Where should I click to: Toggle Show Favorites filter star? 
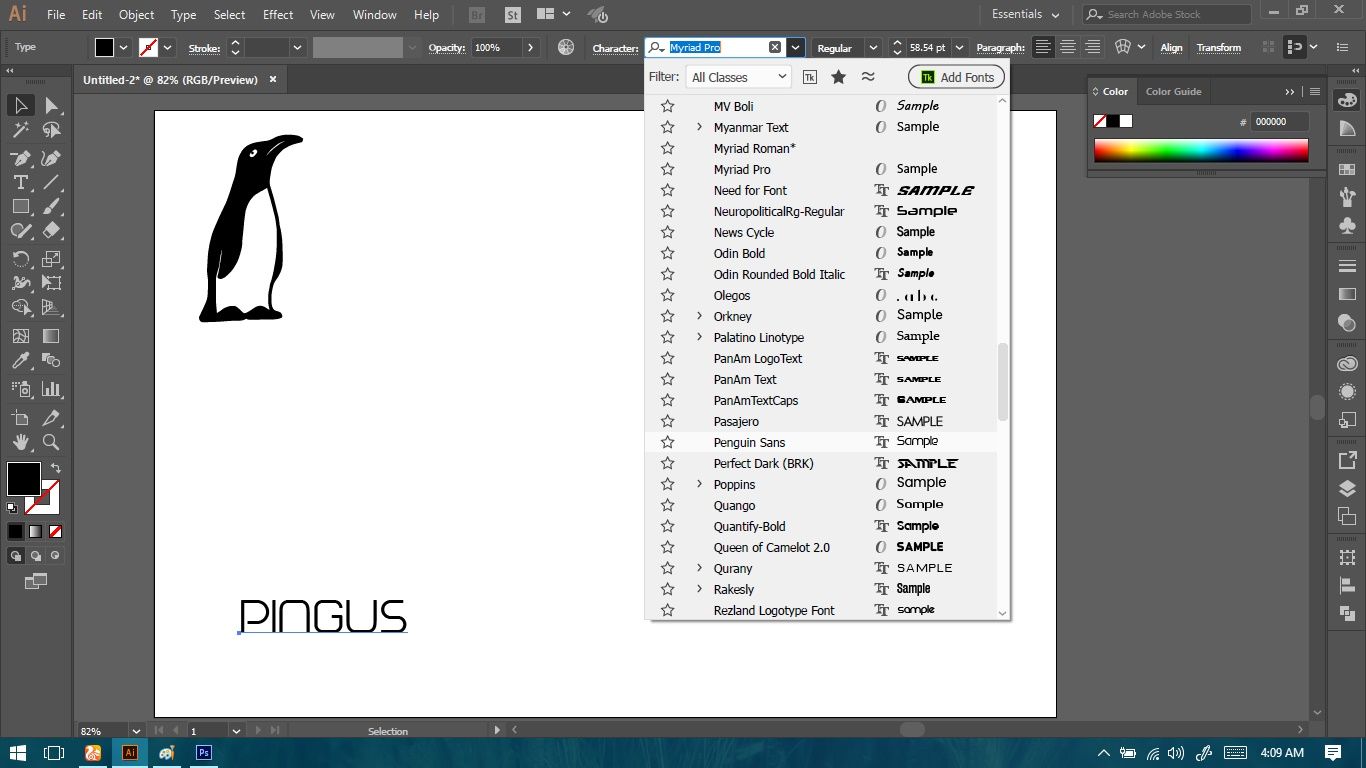coord(838,77)
